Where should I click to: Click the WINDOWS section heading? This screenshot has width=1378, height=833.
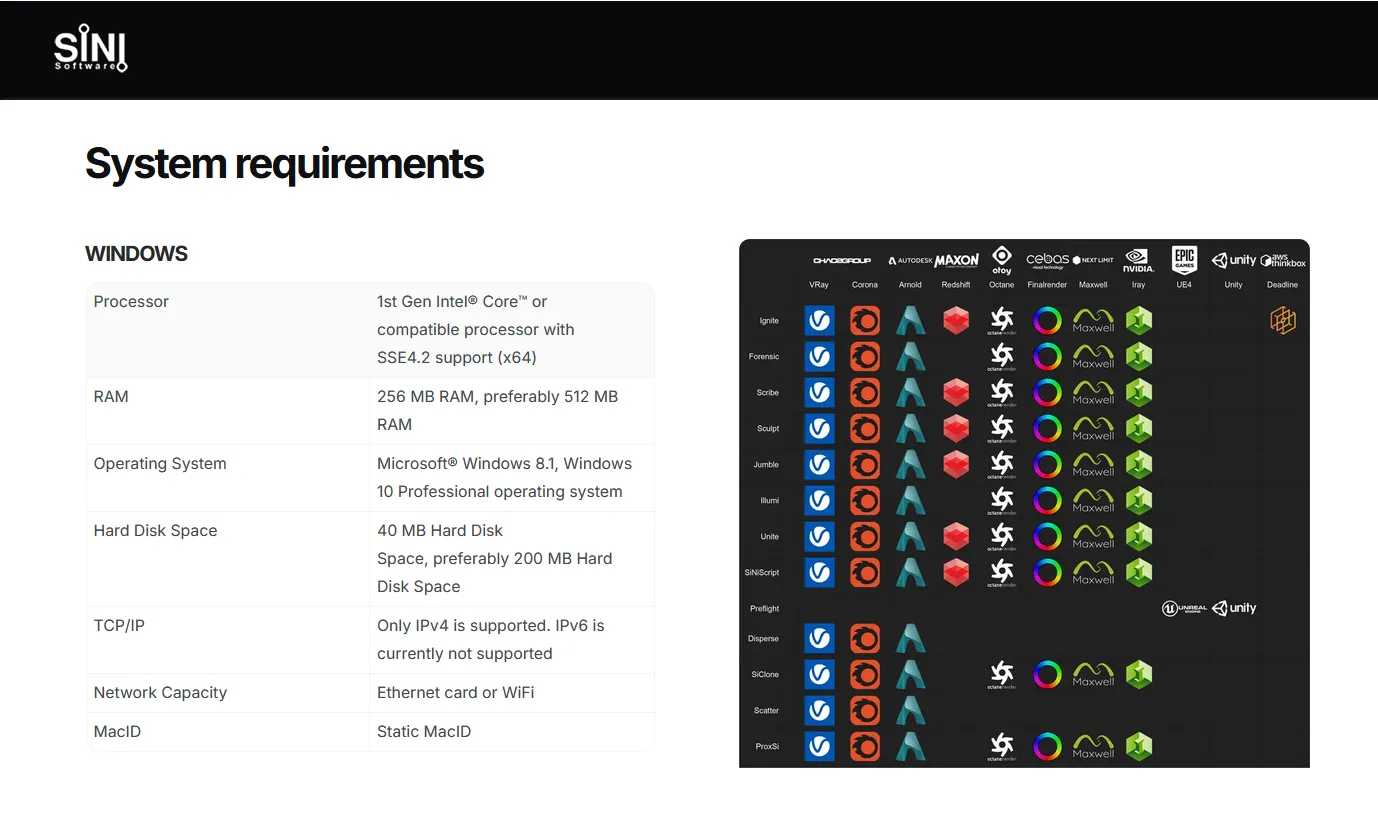[x=136, y=254]
